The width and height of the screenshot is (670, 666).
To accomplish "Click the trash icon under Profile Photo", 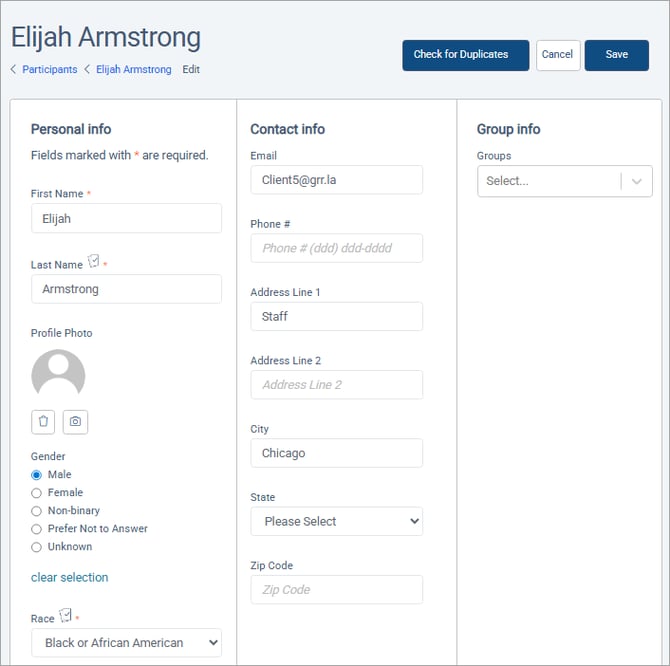I will click(43, 422).
